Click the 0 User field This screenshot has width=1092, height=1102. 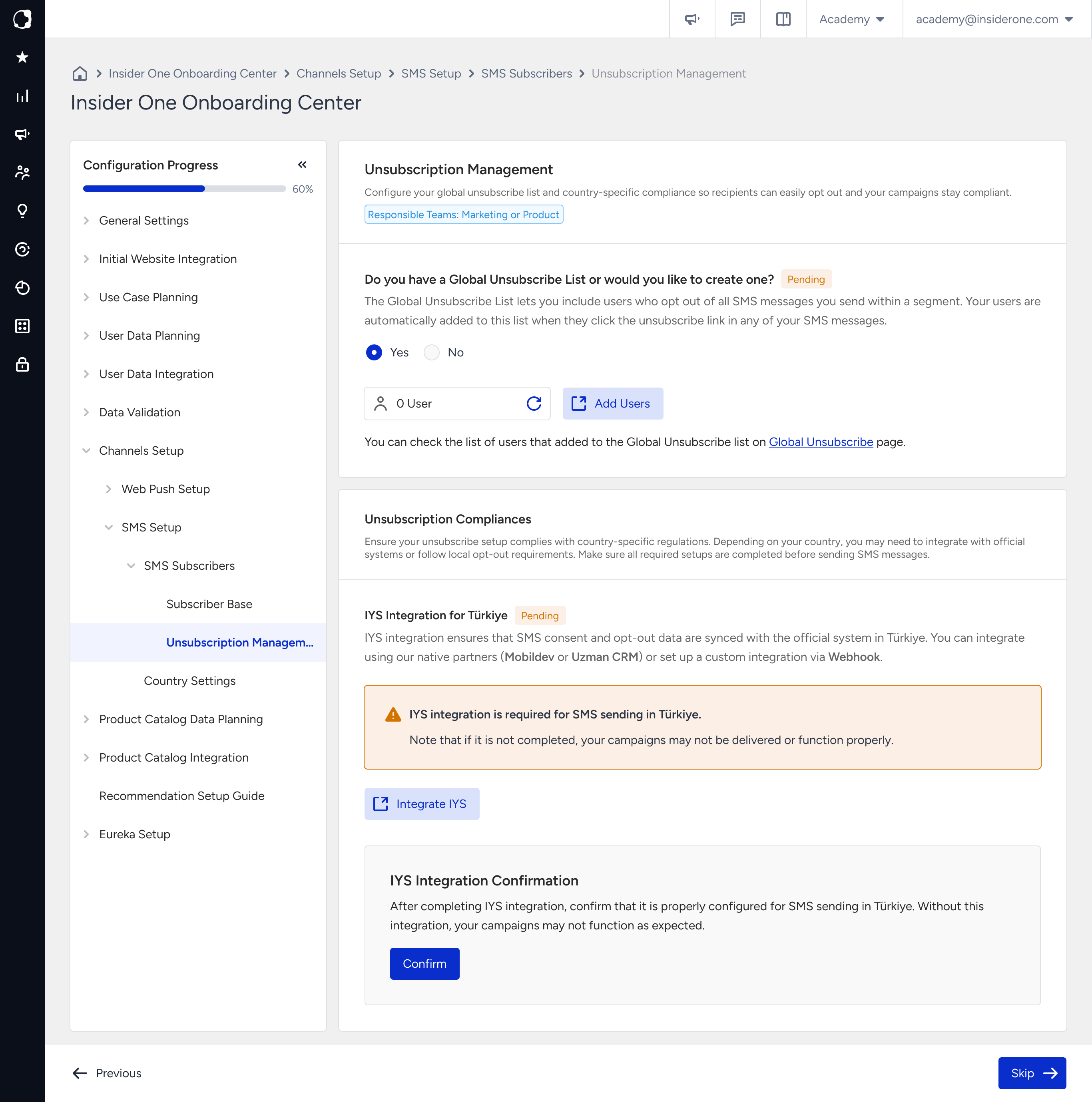[x=457, y=403]
